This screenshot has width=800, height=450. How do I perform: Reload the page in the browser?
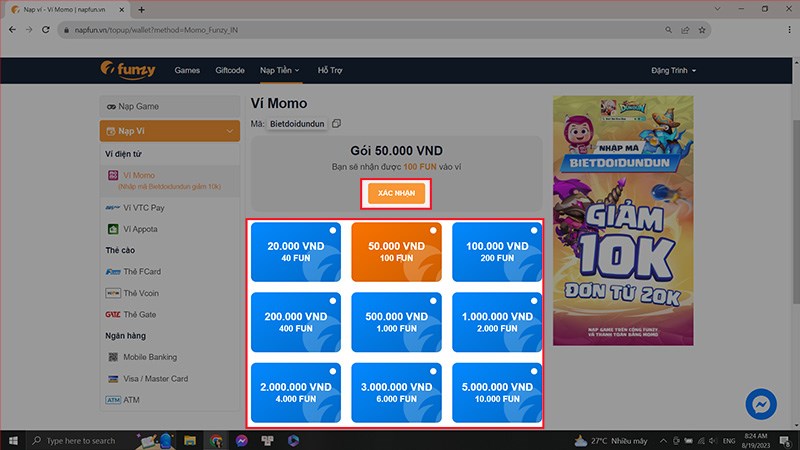tap(45, 30)
